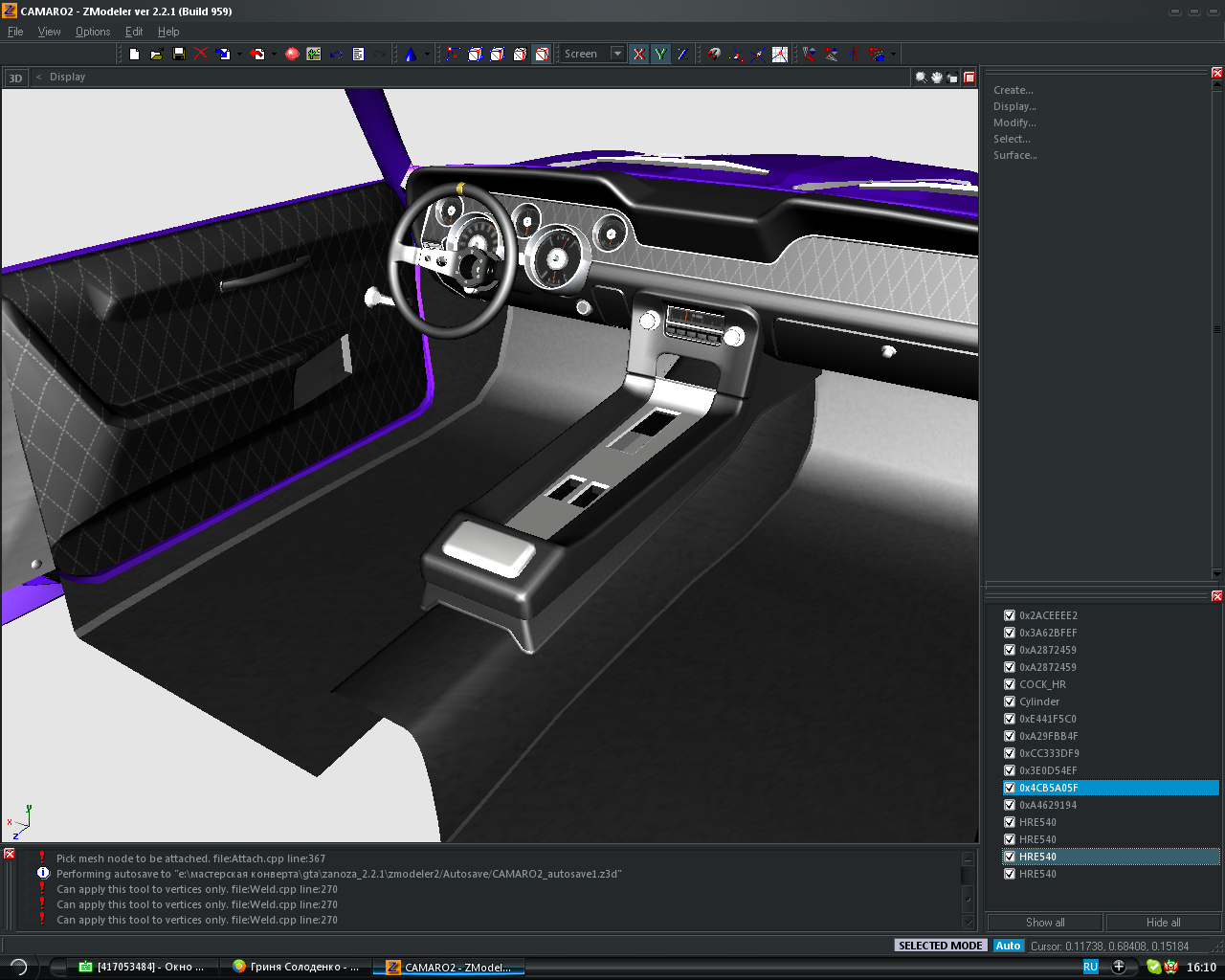Open the Textures browser cactus icon

314,55
